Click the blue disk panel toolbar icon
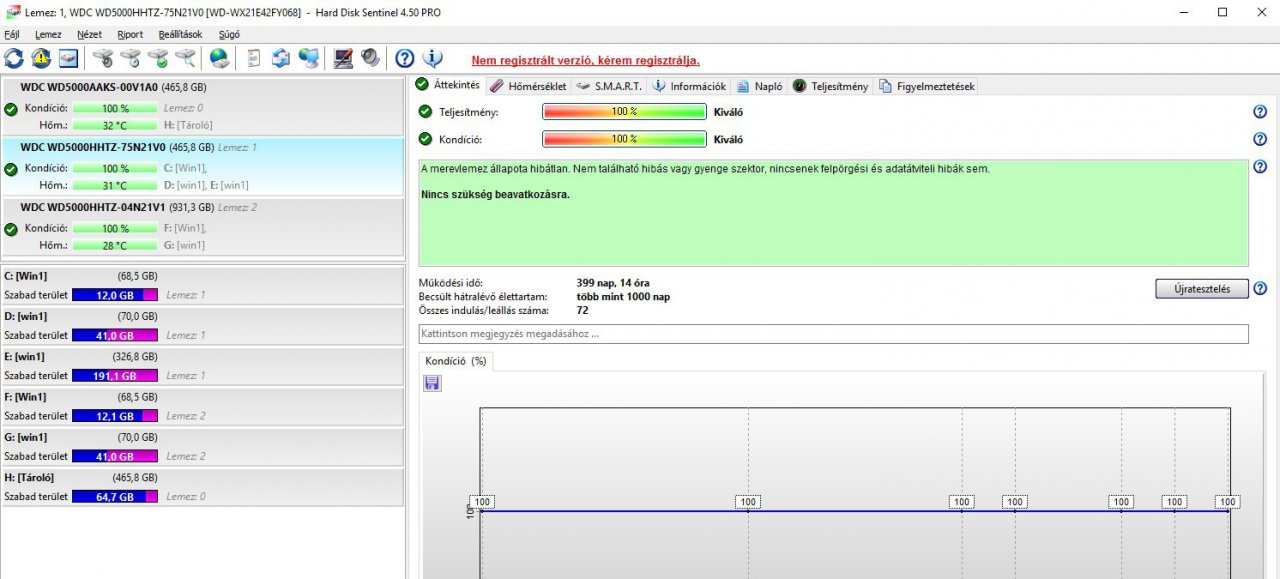 coord(68,58)
